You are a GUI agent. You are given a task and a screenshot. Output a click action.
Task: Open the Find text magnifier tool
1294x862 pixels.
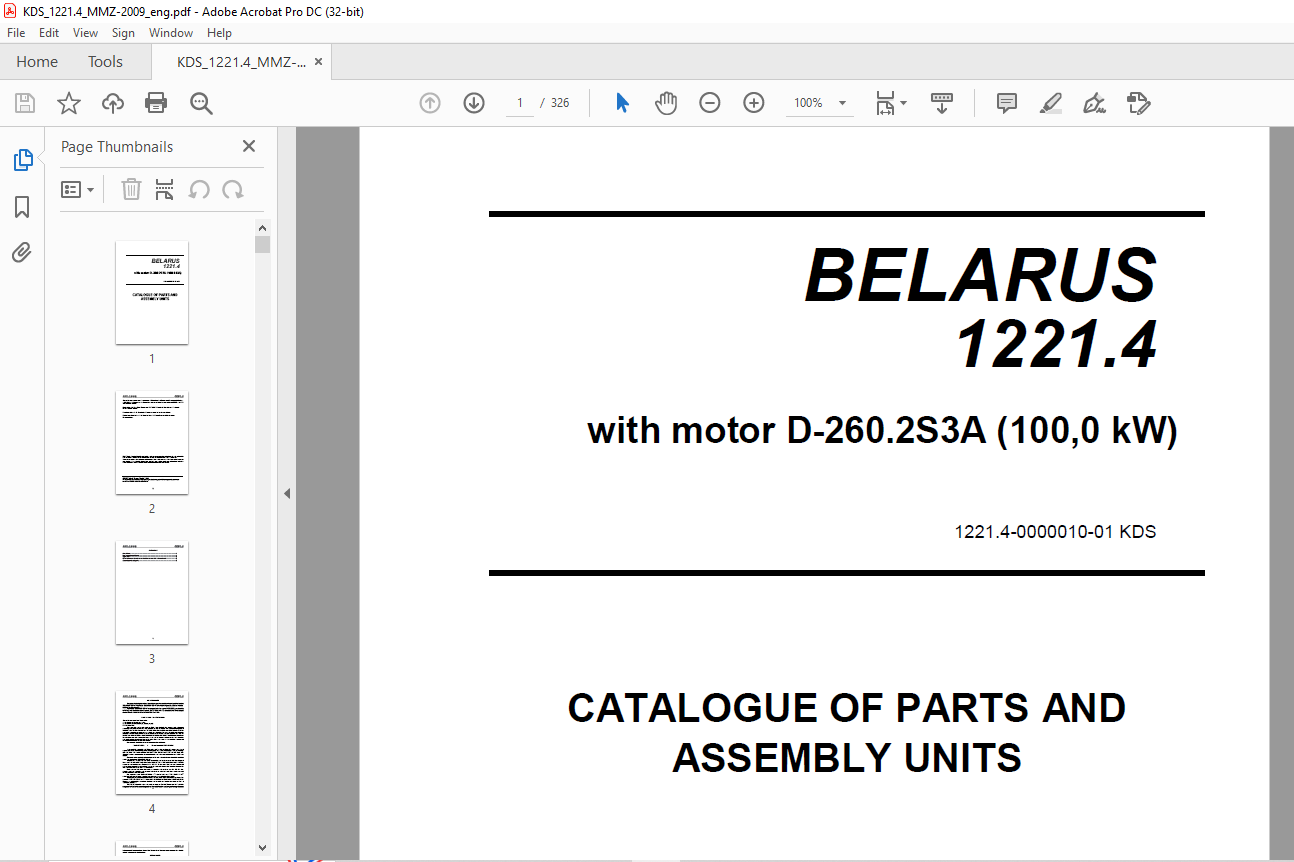click(x=201, y=103)
